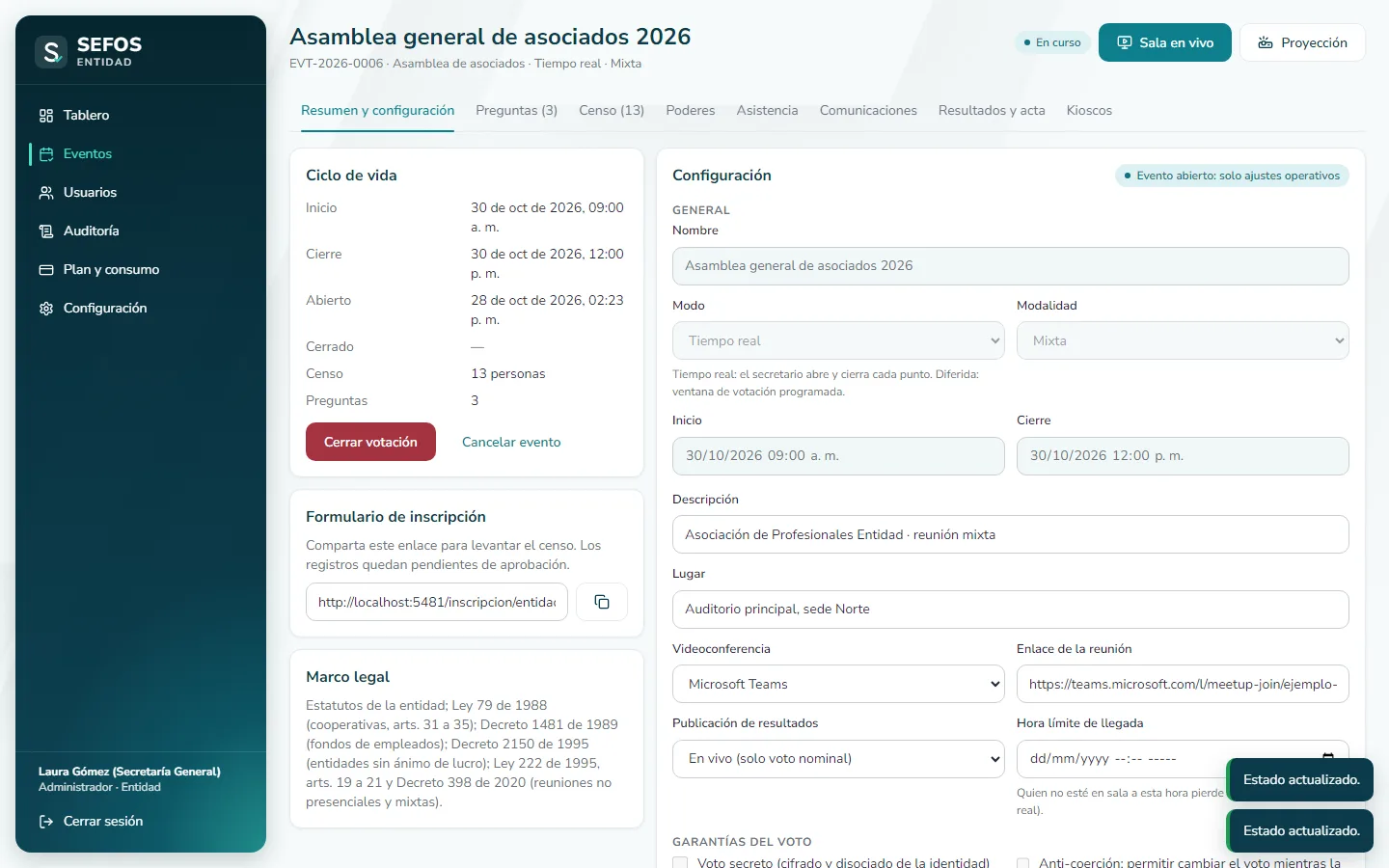Click the Nombre field
Image resolution: width=1389 pixels, height=868 pixels.
[x=1010, y=266]
